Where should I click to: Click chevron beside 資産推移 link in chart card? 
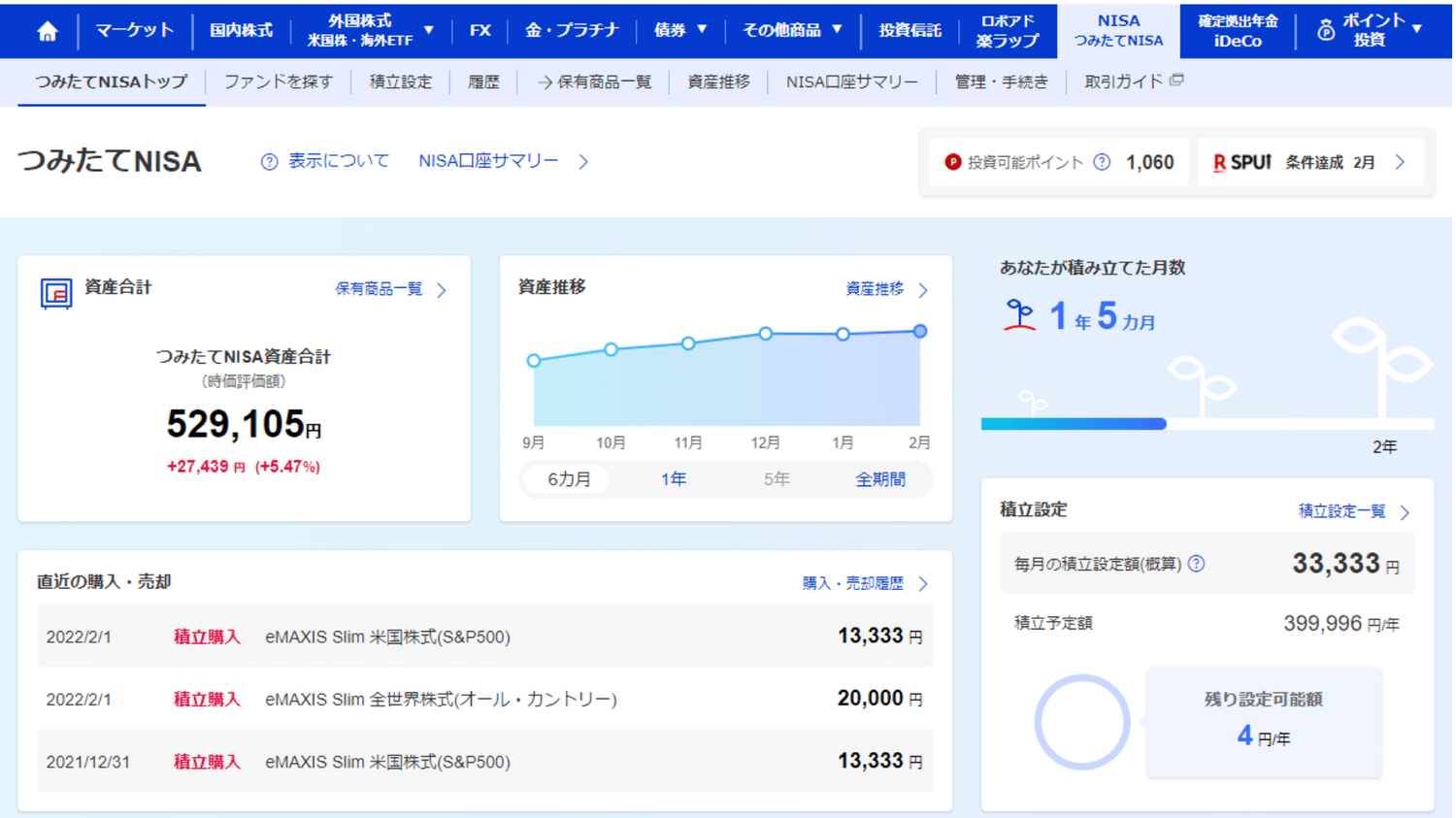923,290
